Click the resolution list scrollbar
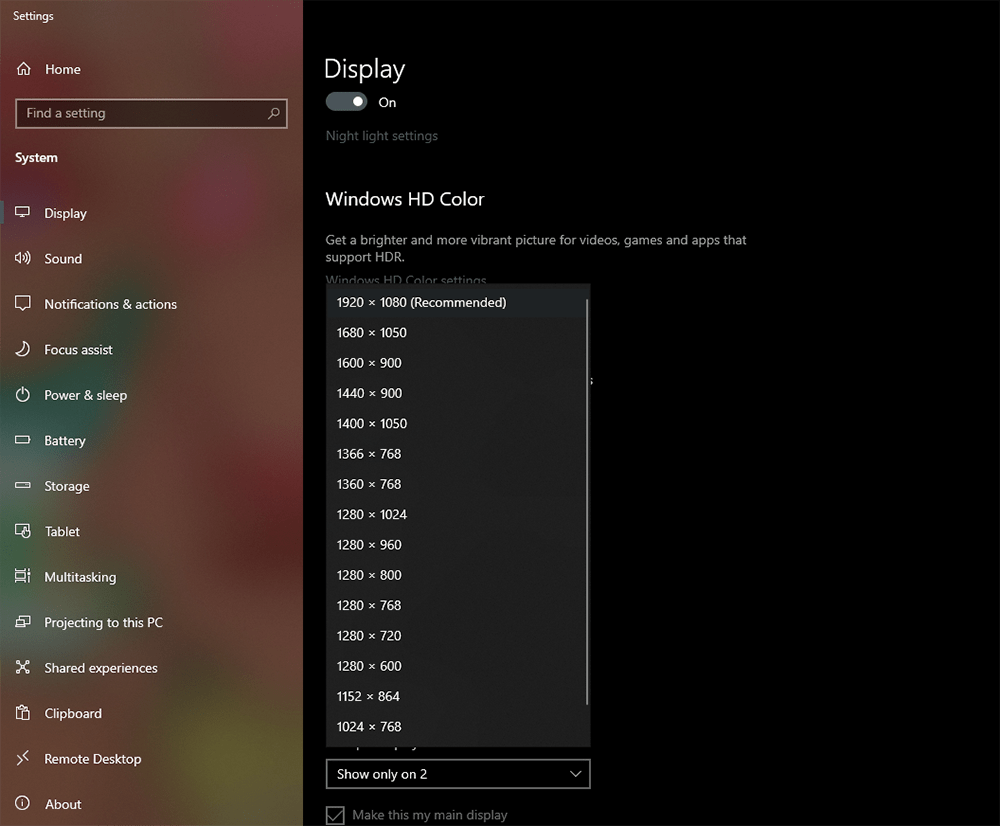This screenshot has height=826, width=1000. tap(587, 502)
